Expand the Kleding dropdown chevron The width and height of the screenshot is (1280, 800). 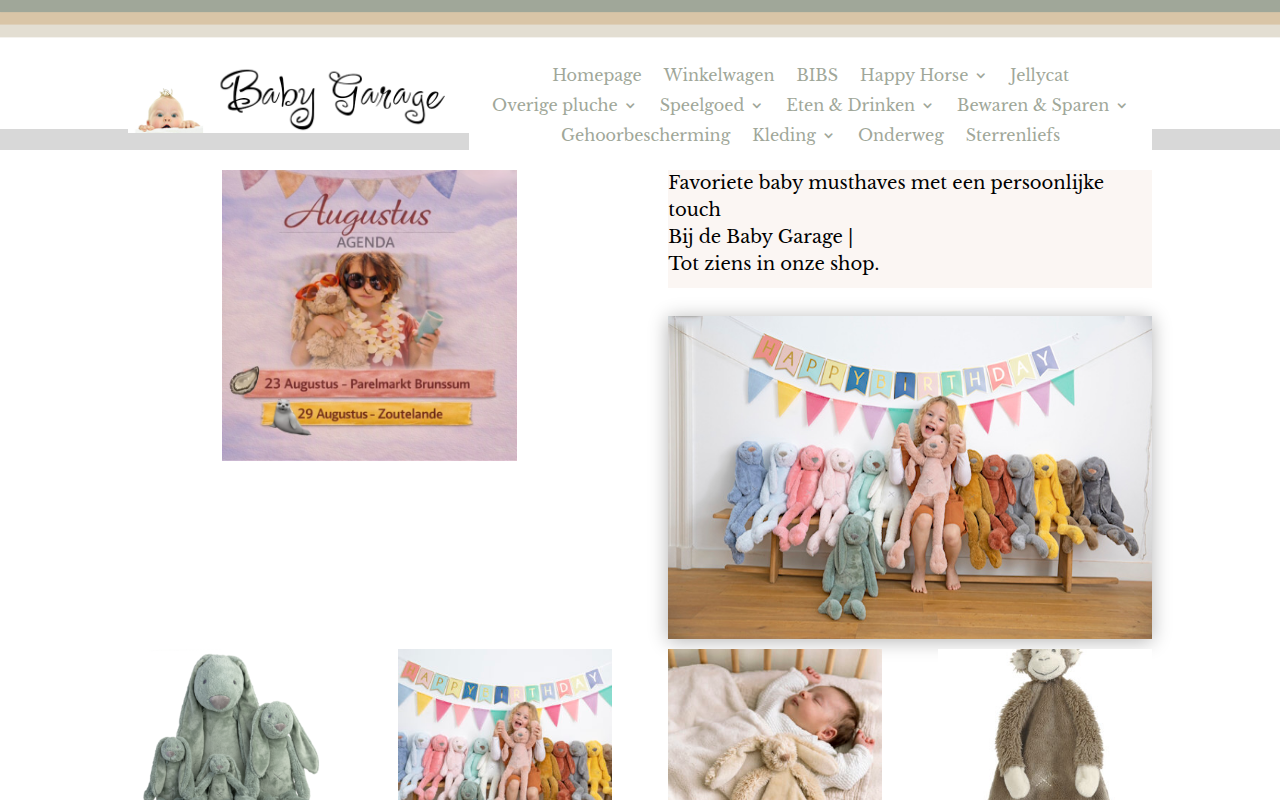coord(829,136)
